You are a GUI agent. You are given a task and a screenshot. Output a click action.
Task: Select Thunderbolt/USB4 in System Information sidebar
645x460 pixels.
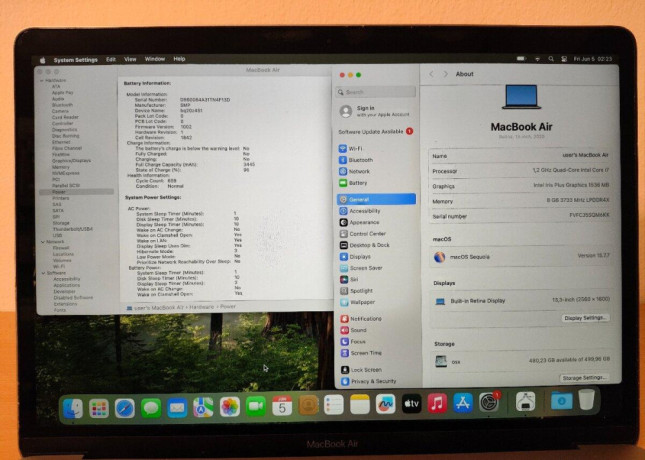pos(72,229)
